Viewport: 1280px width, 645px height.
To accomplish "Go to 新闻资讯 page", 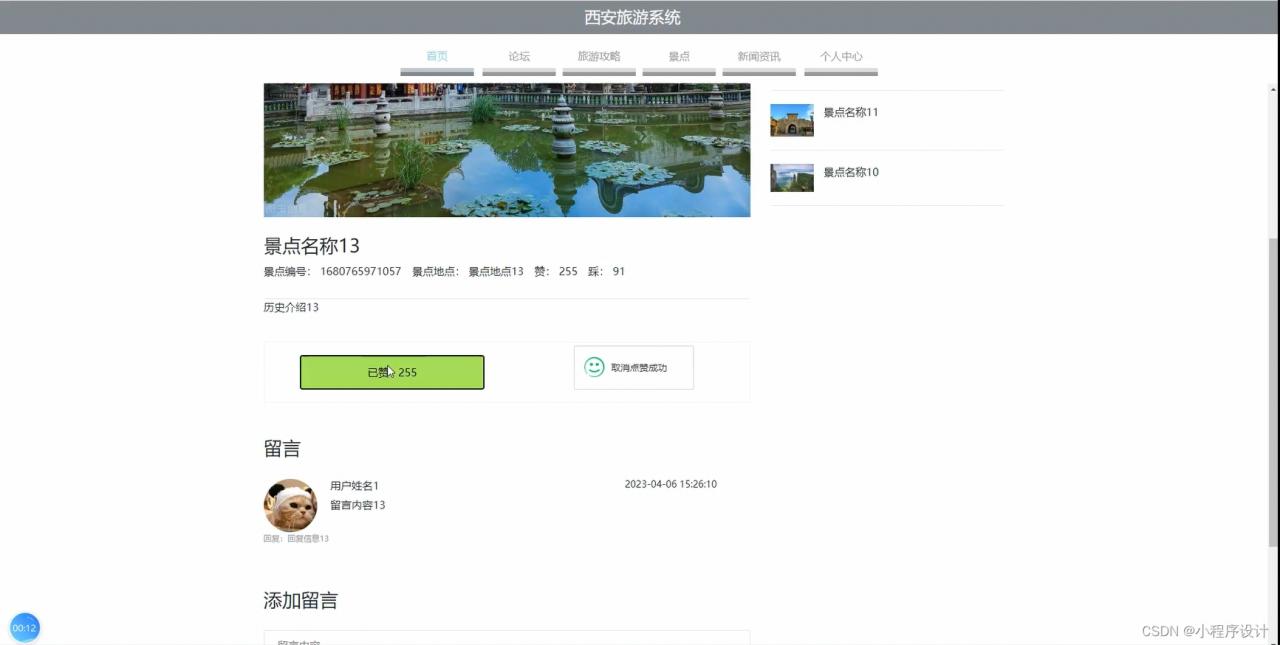I will [758, 56].
